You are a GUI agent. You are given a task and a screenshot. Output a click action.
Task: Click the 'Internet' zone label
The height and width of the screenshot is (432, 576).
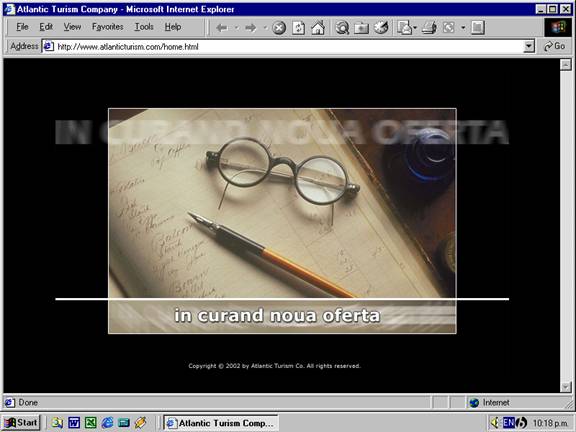[x=496, y=403]
